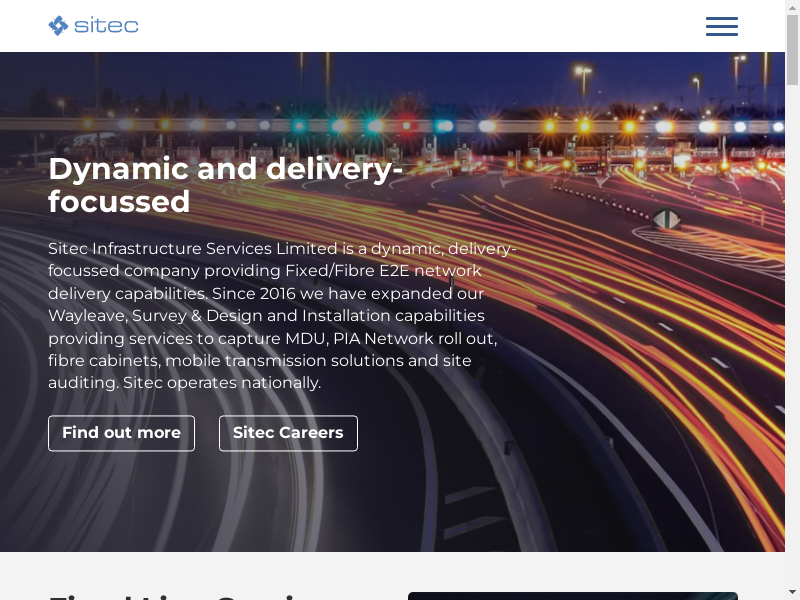Click the scrollbar down arrow
The height and width of the screenshot is (600, 800).
click(x=792, y=592)
